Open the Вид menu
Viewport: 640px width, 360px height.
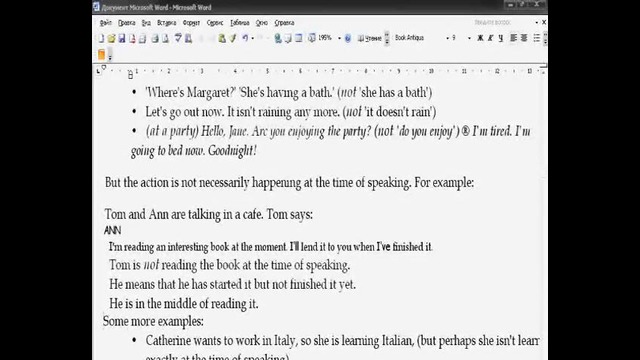pyautogui.click(x=146, y=23)
